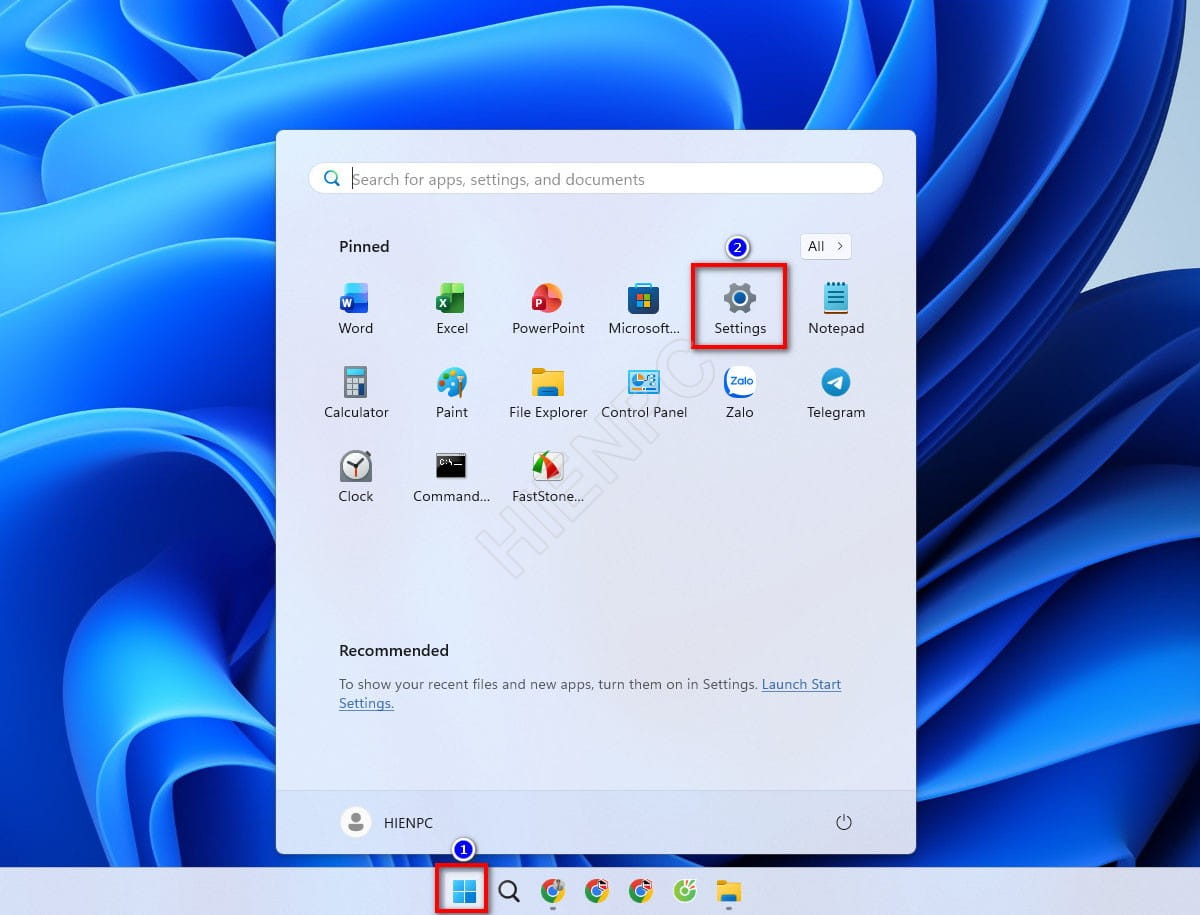Image resolution: width=1200 pixels, height=915 pixels.
Task: Click the Windows Start button on taskbar
Action: (x=463, y=890)
